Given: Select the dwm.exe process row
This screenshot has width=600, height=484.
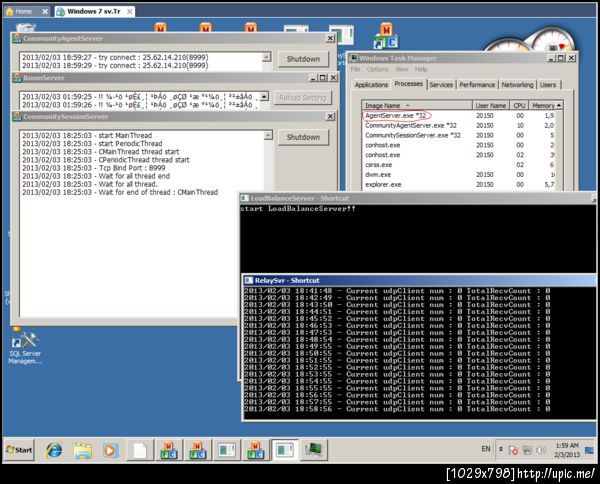Looking at the screenshot, I should (x=458, y=174).
